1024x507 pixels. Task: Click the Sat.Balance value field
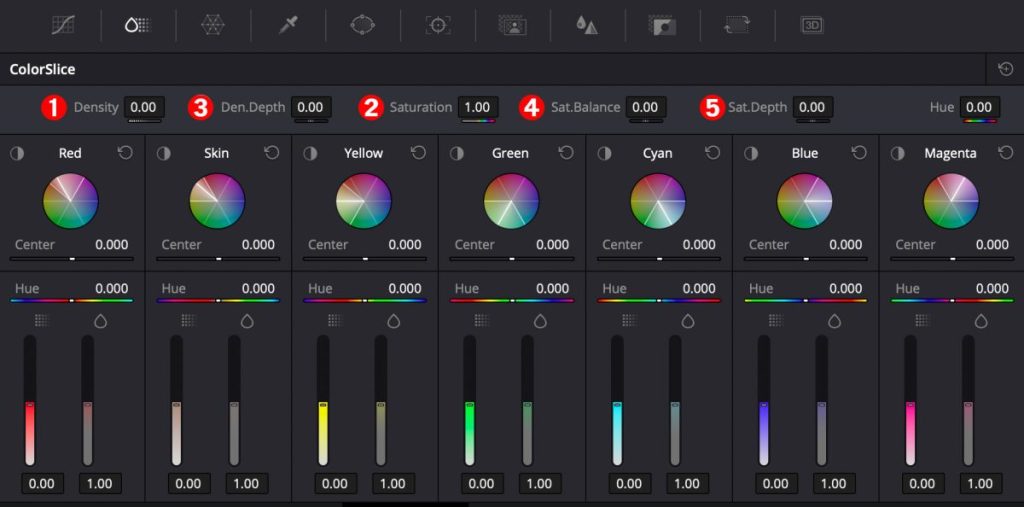tap(646, 107)
